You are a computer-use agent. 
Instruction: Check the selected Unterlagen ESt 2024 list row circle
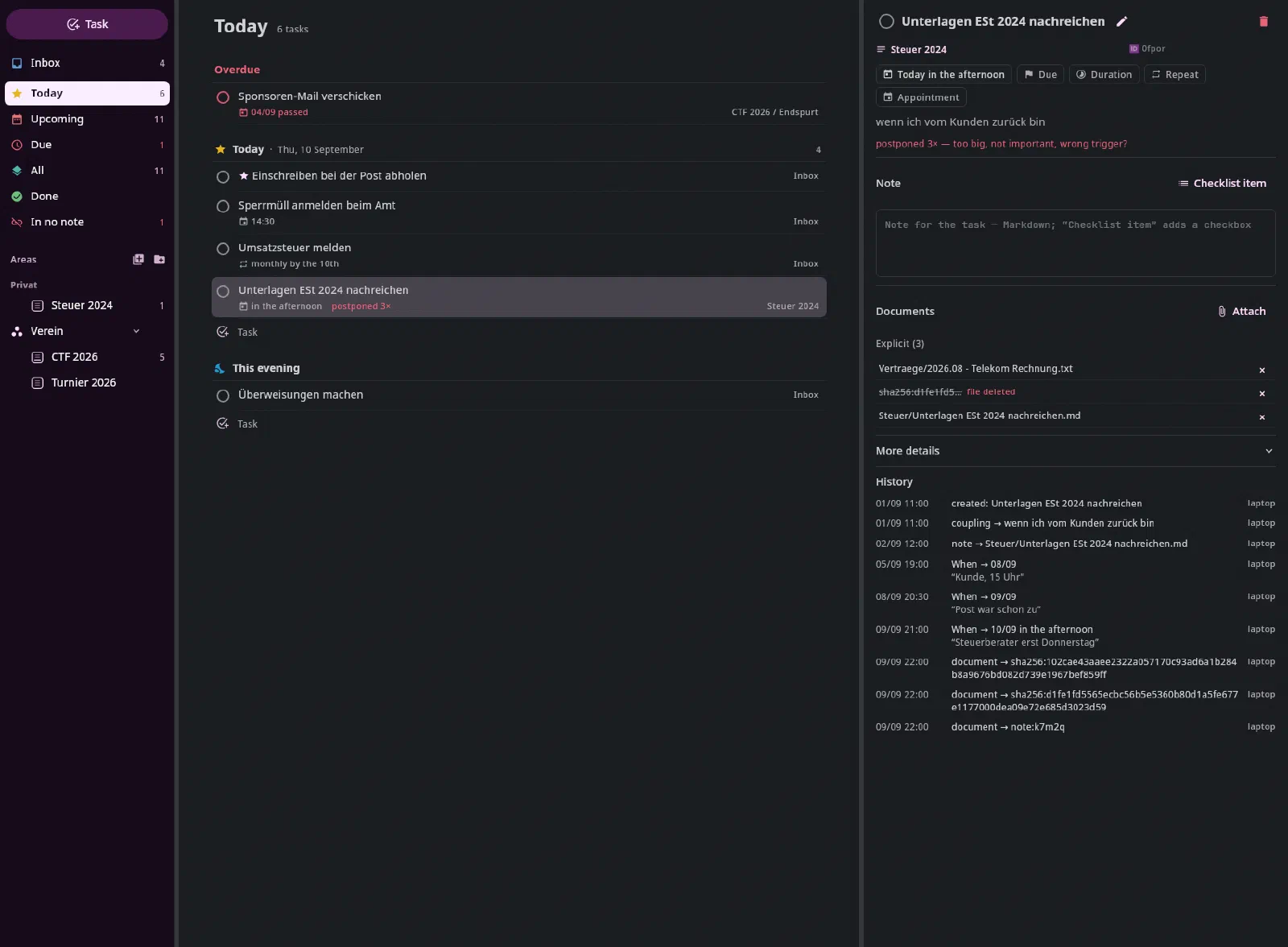[223, 292]
